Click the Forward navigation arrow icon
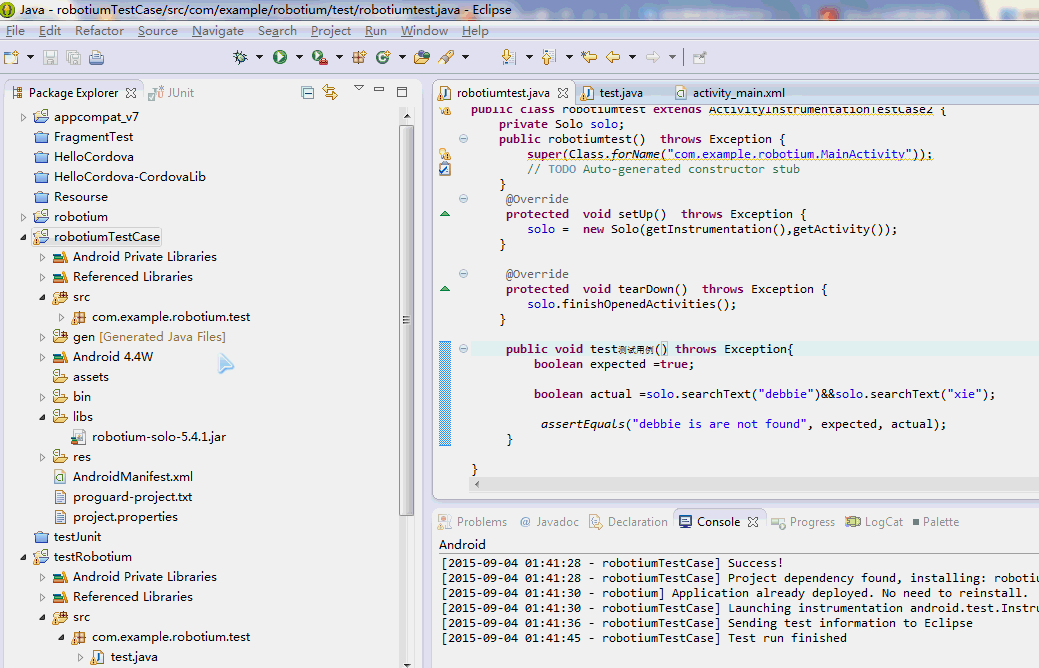 (653, 58)
